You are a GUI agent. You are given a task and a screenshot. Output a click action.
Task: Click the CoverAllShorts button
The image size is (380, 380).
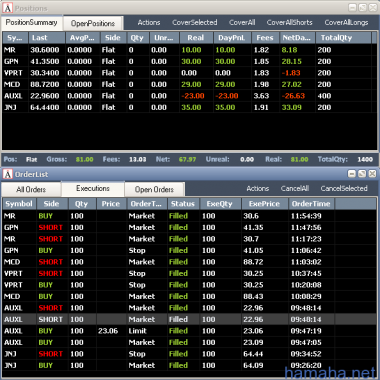[290, 22]
